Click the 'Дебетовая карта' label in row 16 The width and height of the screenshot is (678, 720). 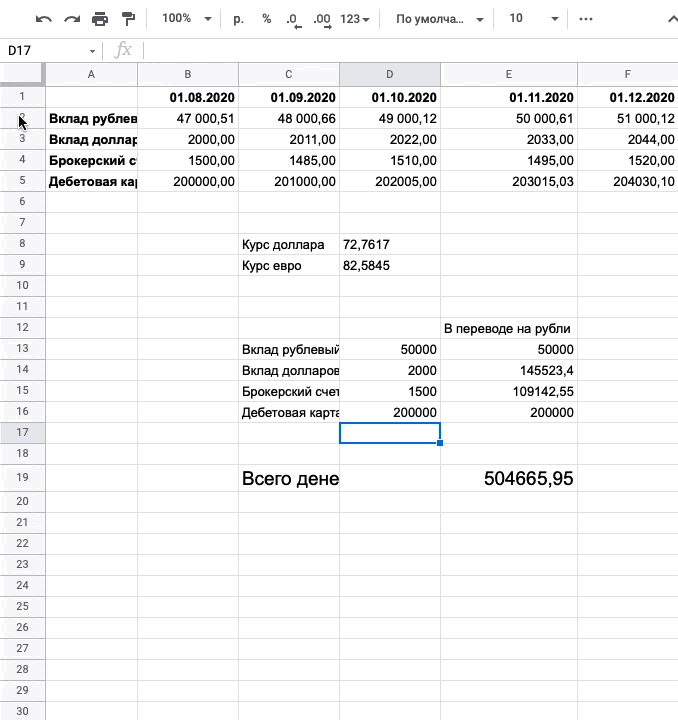point(289,412)
